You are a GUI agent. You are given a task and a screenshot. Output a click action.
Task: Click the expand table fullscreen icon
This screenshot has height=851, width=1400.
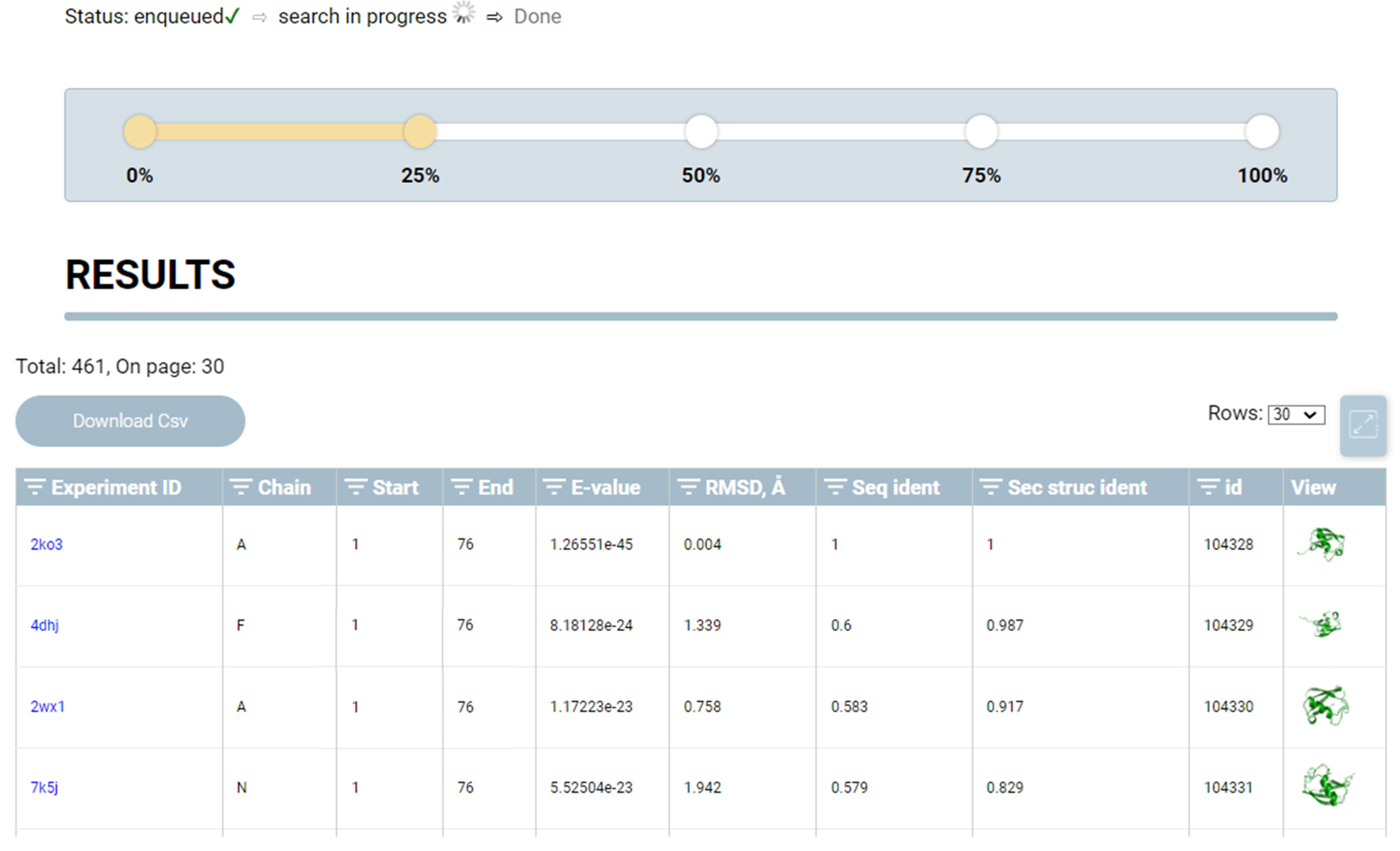click(x=1363, y=425)
